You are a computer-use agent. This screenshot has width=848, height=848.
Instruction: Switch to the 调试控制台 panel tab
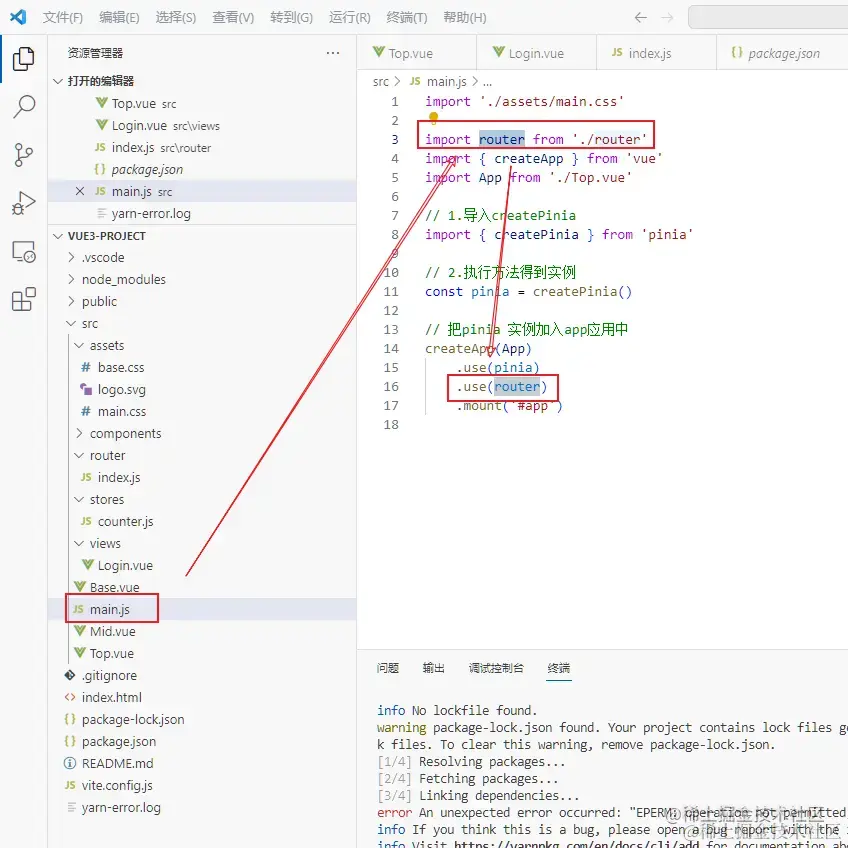point(496,668)
